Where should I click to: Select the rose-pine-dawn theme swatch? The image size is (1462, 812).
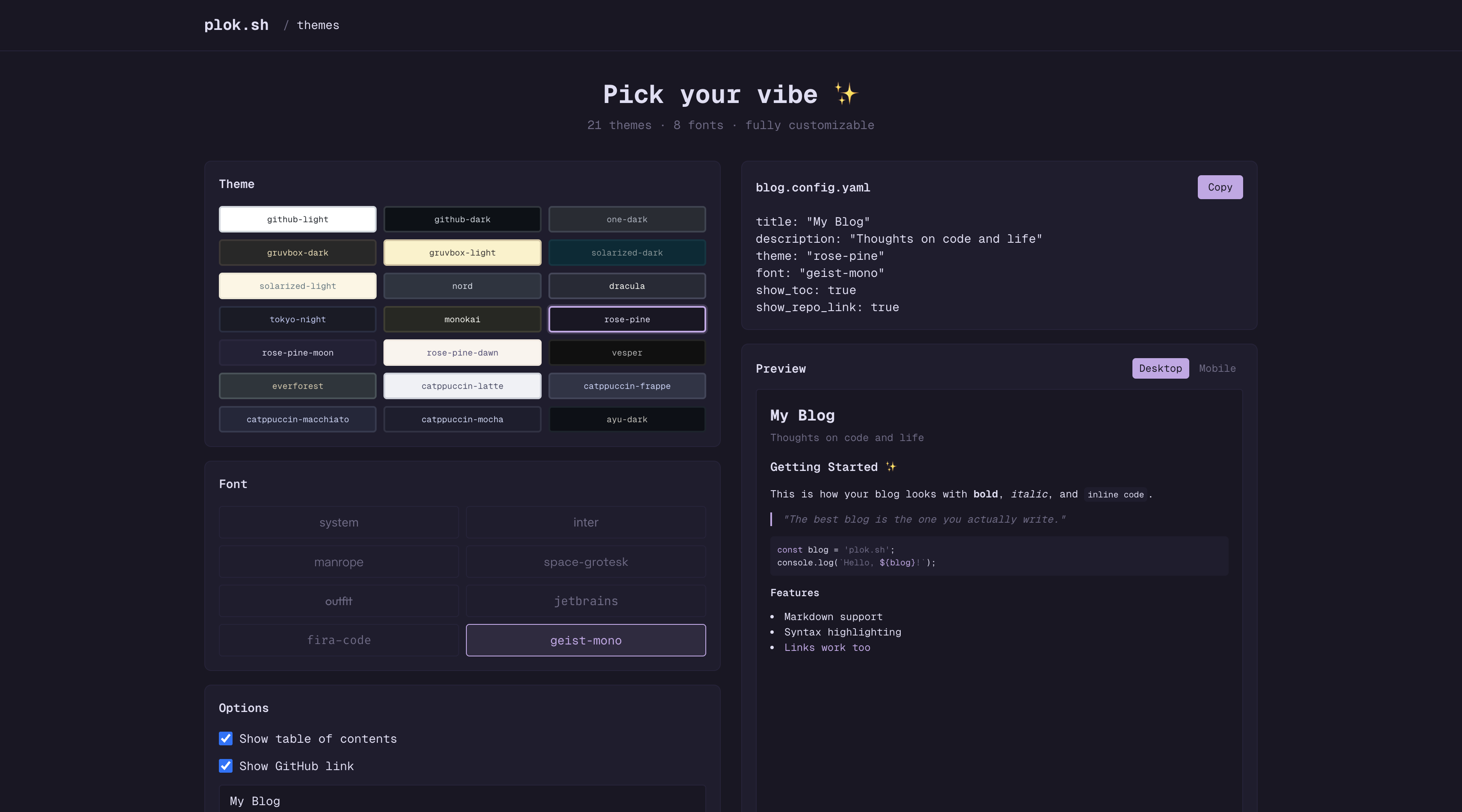click(462, 352)
